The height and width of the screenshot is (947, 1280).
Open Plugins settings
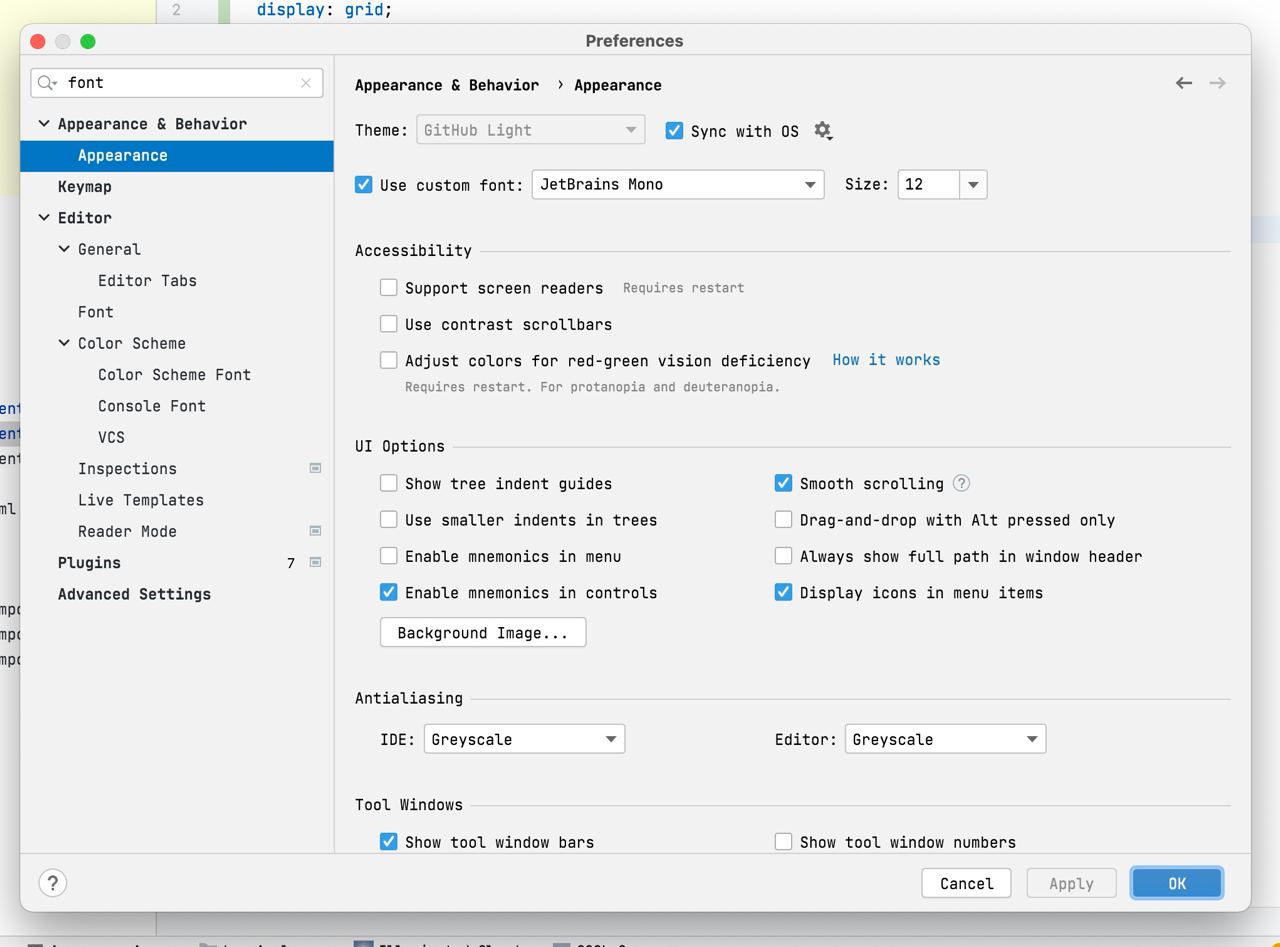tap(89, 563)
